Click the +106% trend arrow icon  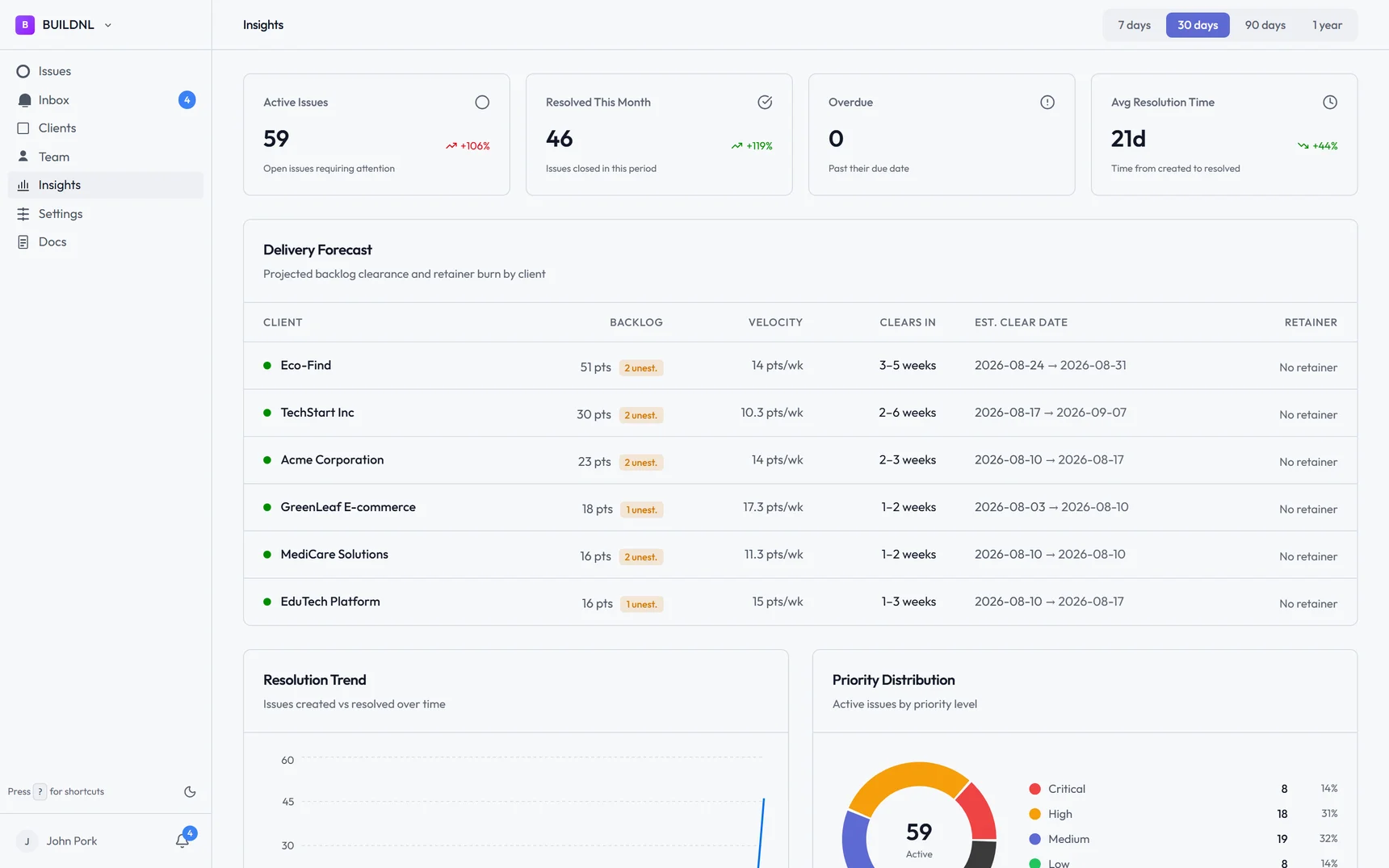(x=451, y=146)
